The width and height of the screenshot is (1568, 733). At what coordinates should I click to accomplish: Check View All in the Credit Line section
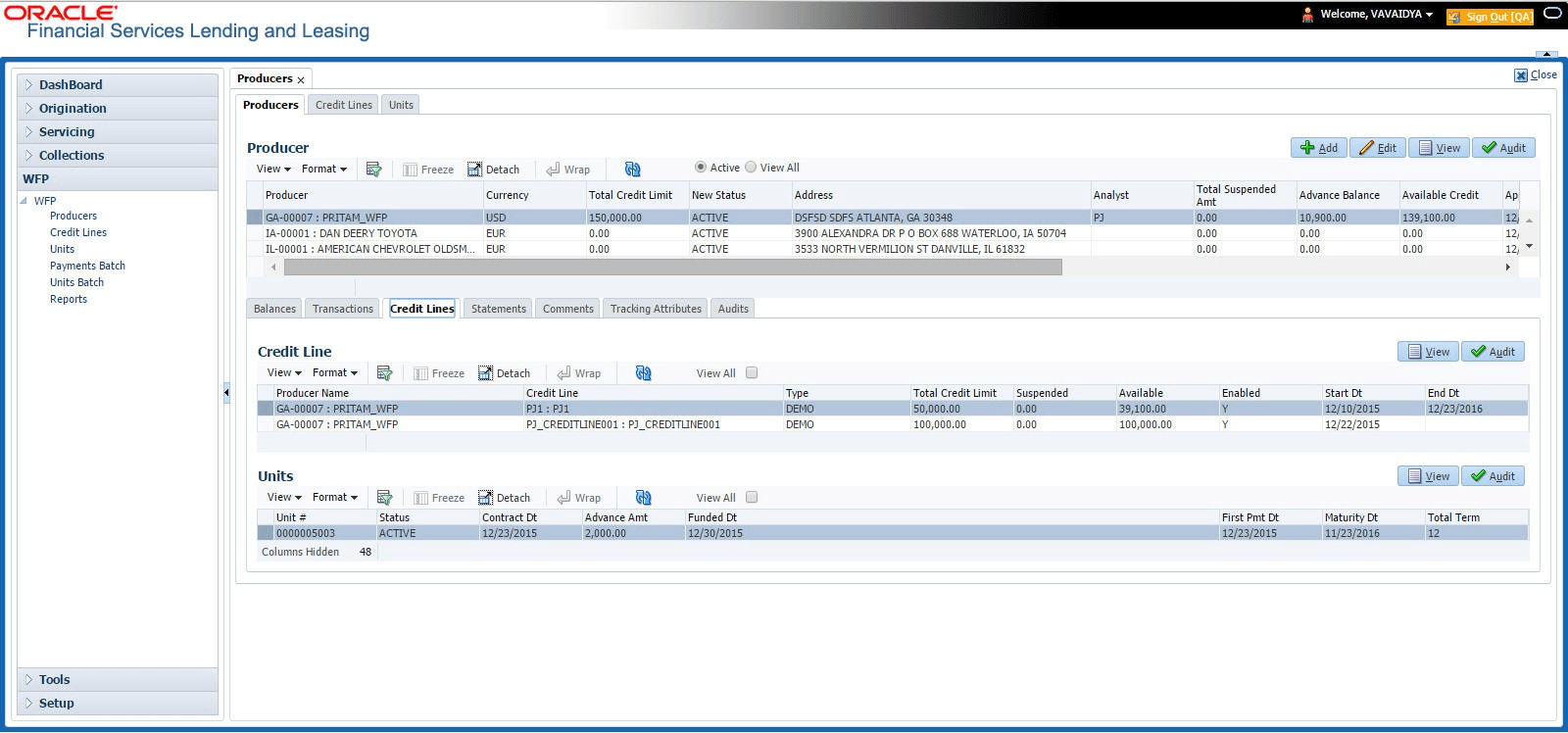(752, 372)
